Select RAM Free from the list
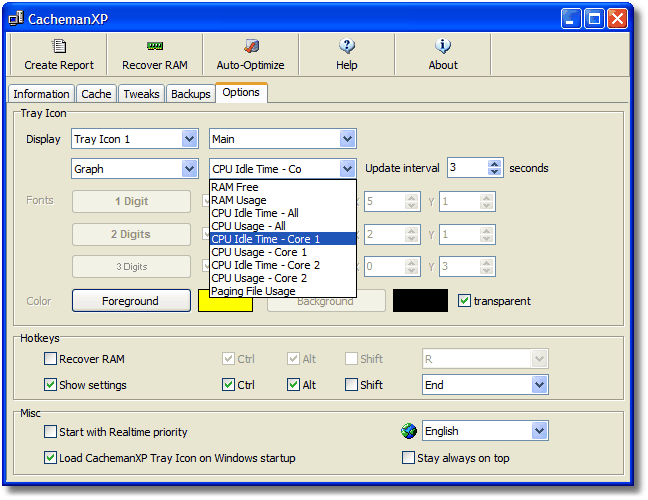 tap(283, 187)
